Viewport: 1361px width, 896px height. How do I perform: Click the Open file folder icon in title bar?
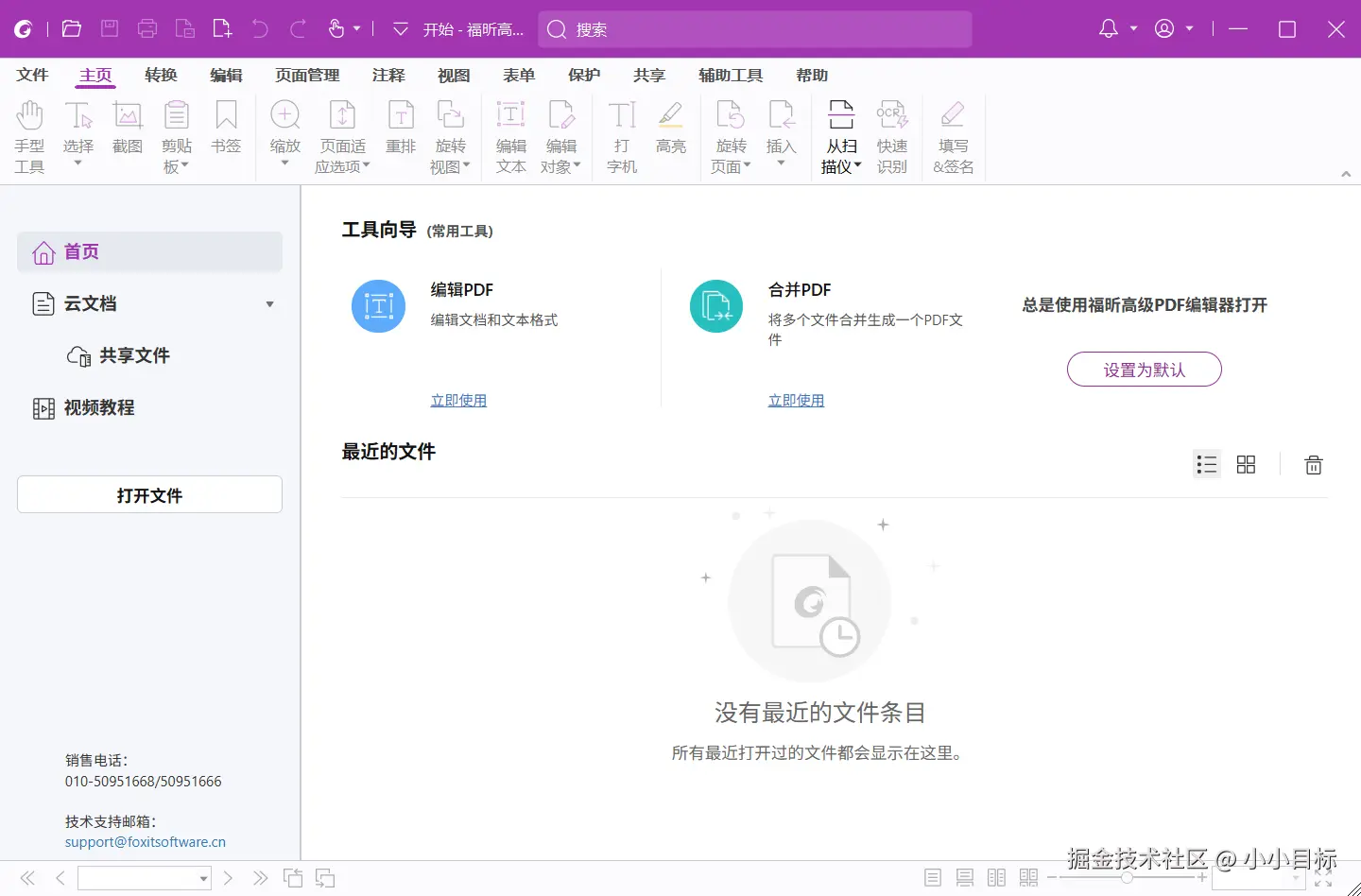point(72,28)
